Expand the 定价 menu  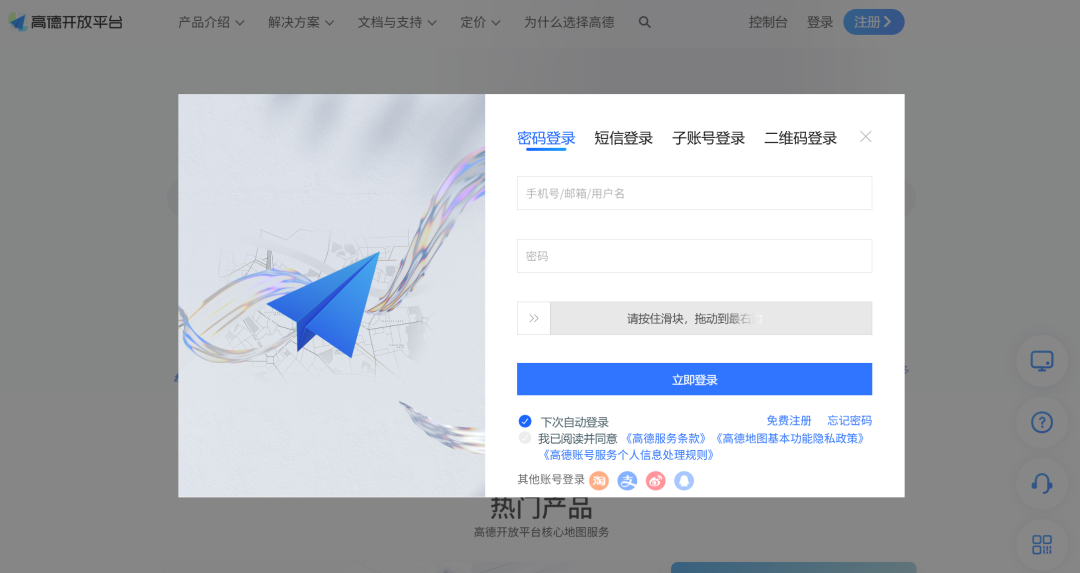pyautogui.click(x=480, y=22)
